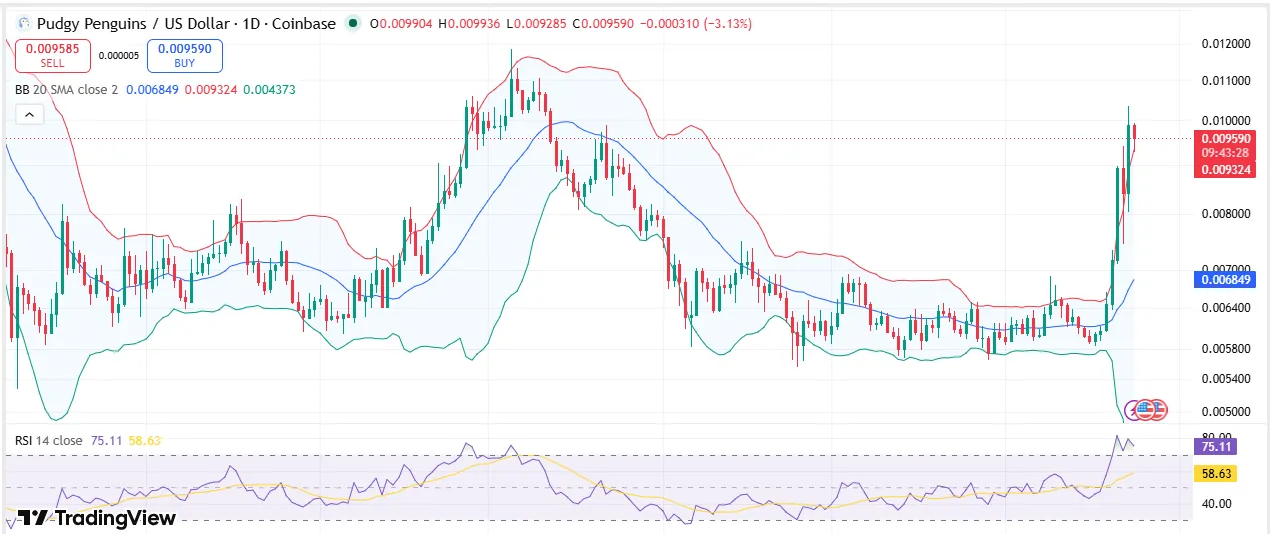The image size is (1270, 534).
Task: Click the 40.00 RSI scale label
Action: click(x=1216, y=504)
